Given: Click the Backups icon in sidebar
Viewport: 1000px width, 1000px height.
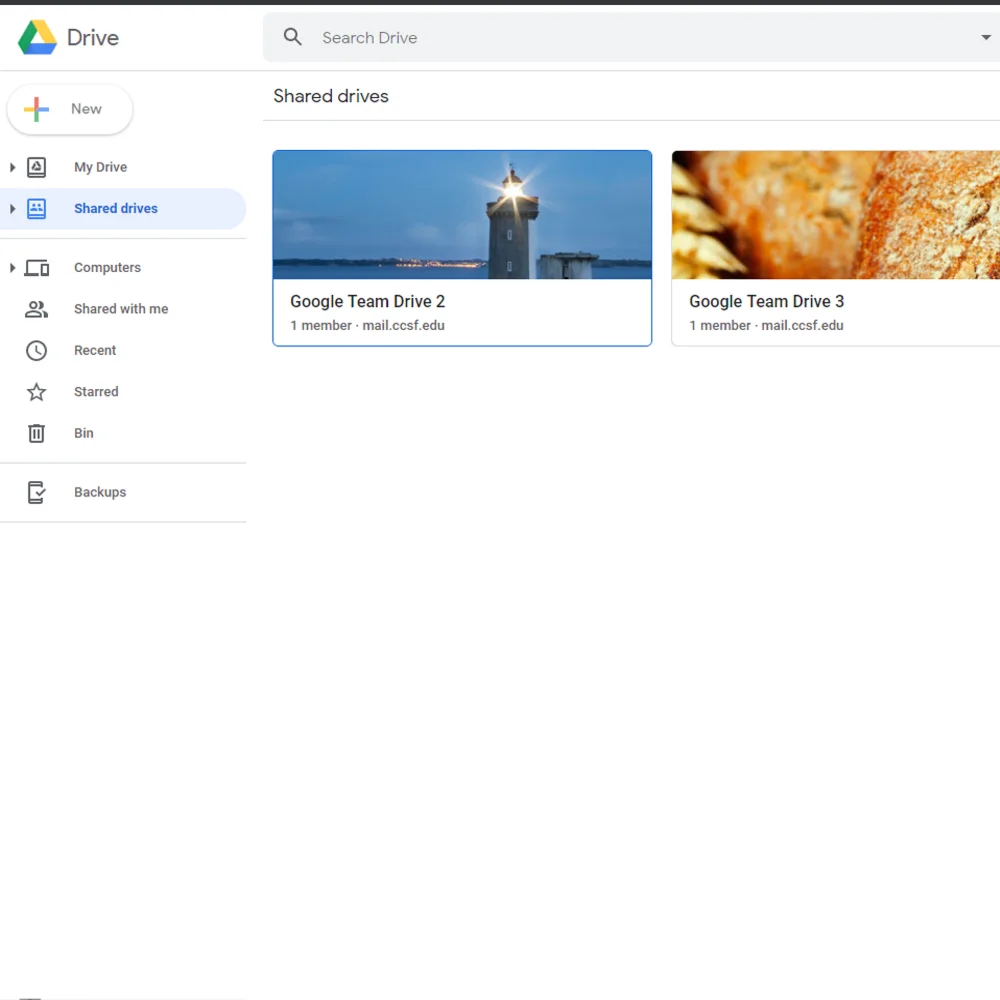Looking at the screenshot, I should click(37, 492).
